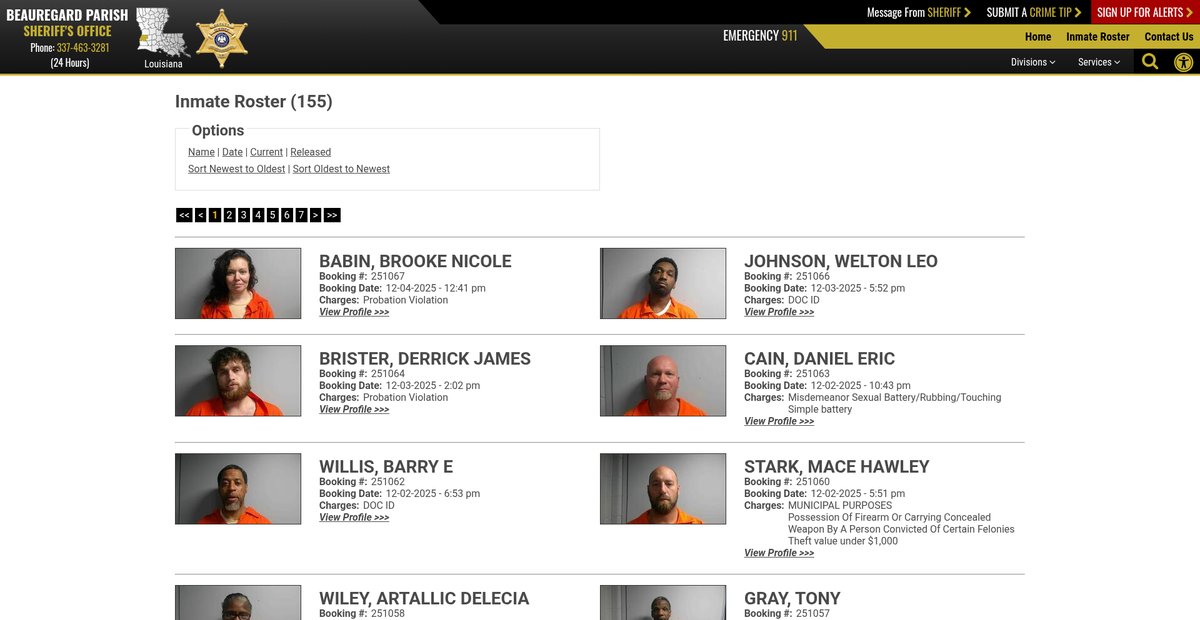Select pagination page 2
This screenshot has width=1200, height=620.
[x=229, y=215]
